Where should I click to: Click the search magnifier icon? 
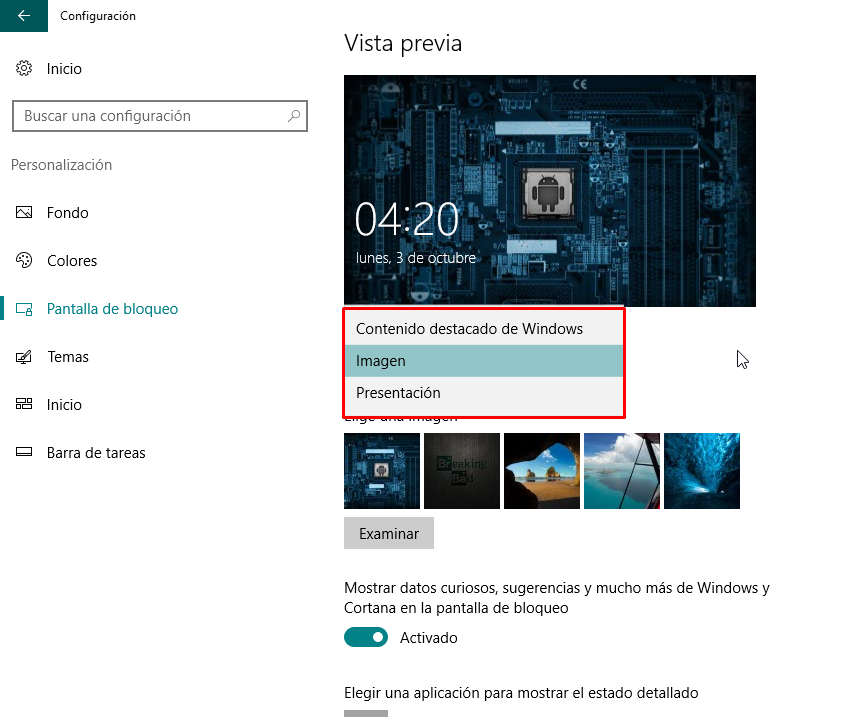(x=294, y=116)
